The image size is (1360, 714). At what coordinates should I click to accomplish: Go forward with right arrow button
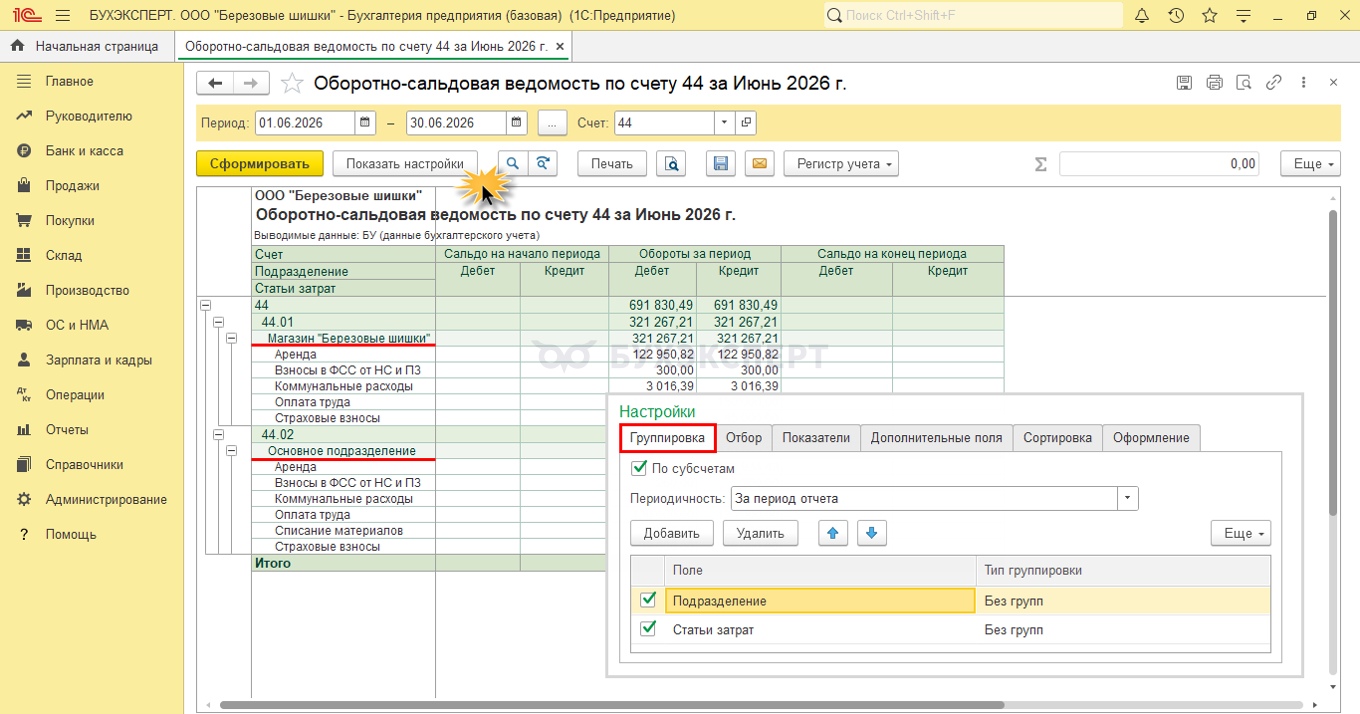click(x=251, y=83)
